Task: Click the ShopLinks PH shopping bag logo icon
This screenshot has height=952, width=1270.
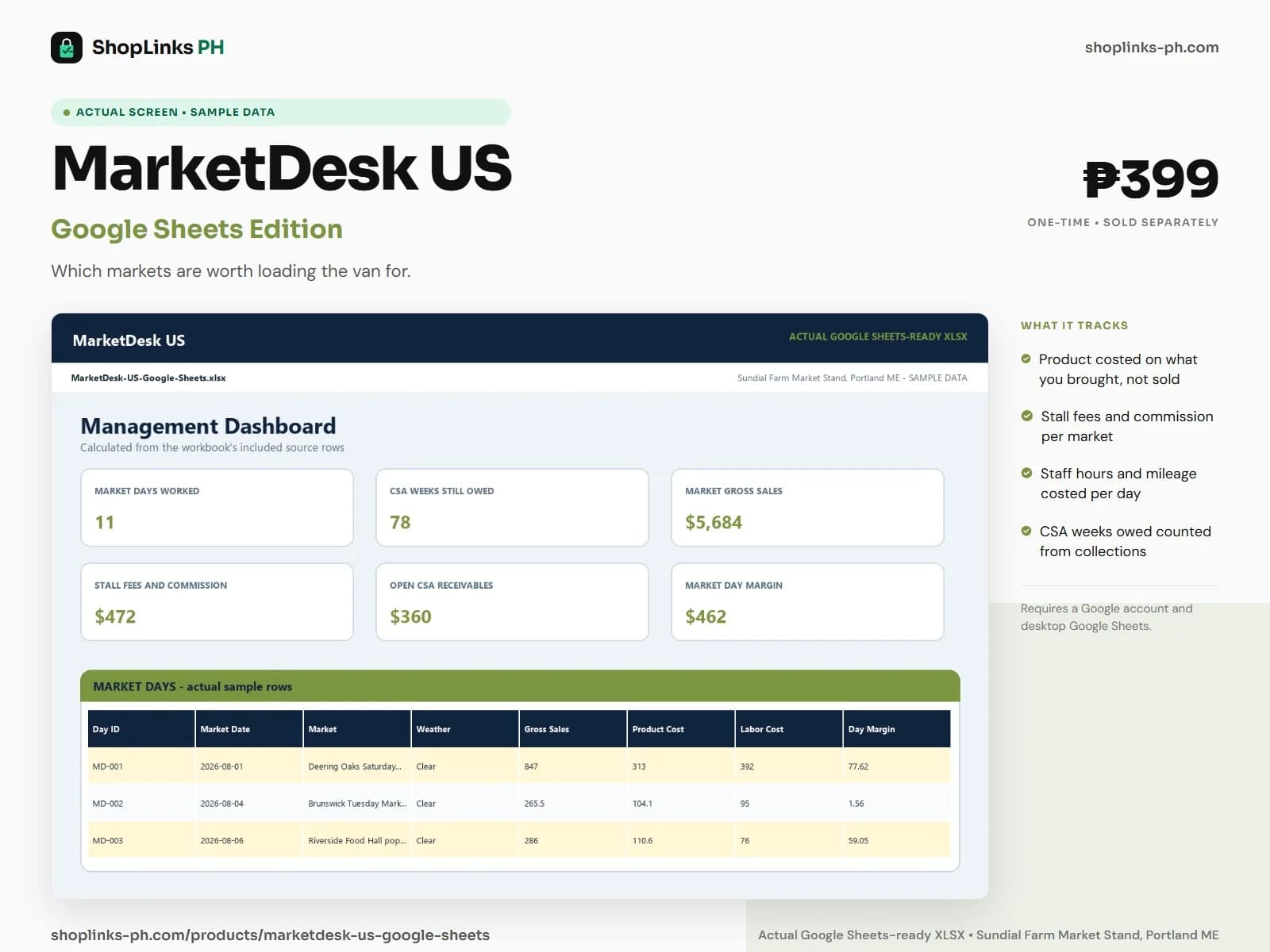Action: [x=67, y=48]
